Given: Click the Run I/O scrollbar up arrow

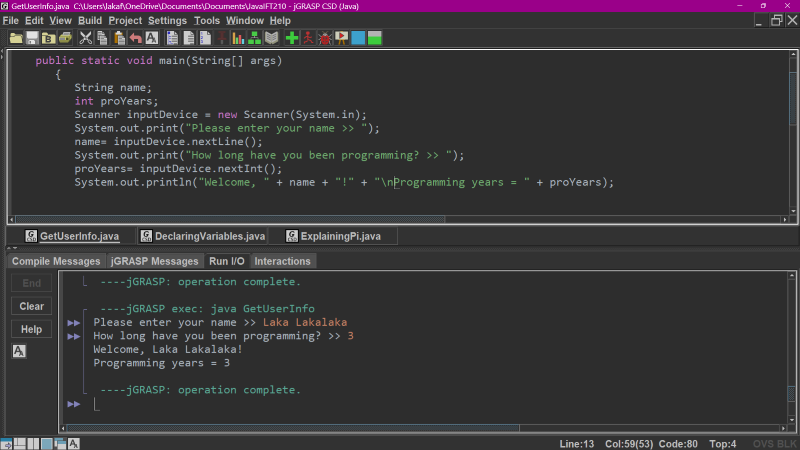Looking at the screenshot, I should [792, 276].
